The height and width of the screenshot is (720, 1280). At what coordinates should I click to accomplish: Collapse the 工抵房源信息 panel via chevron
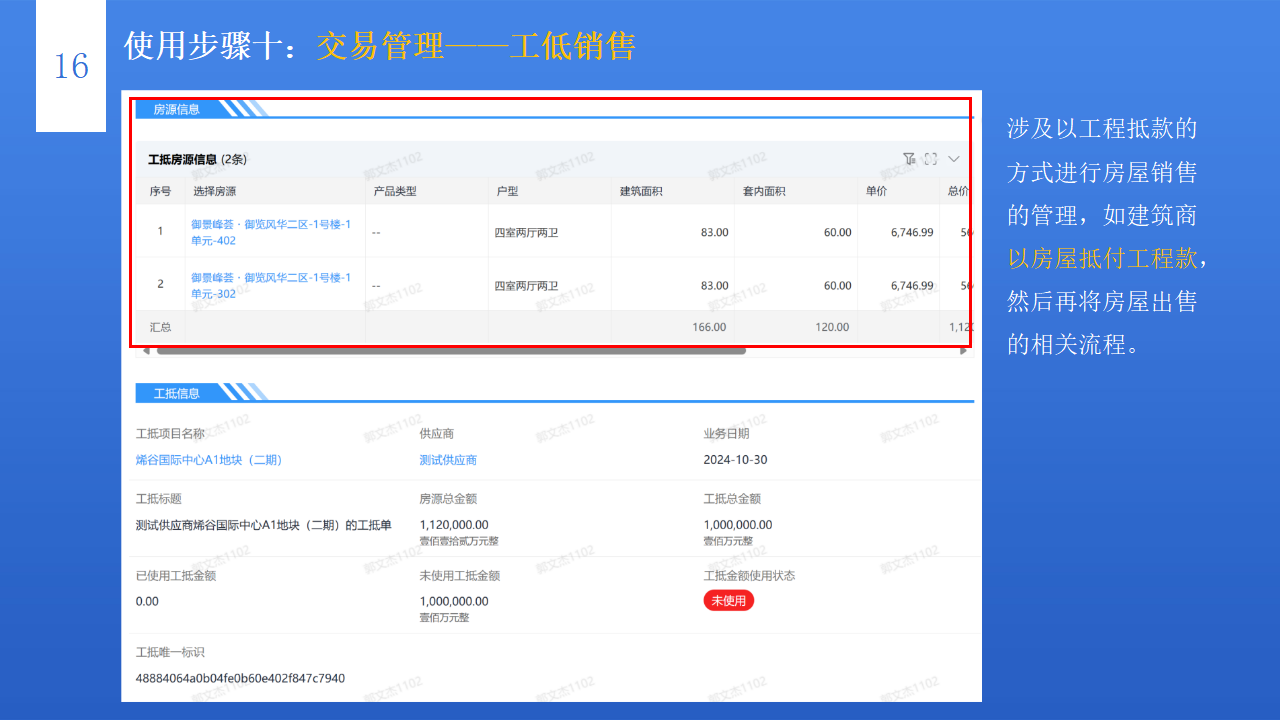click(954, 158)
